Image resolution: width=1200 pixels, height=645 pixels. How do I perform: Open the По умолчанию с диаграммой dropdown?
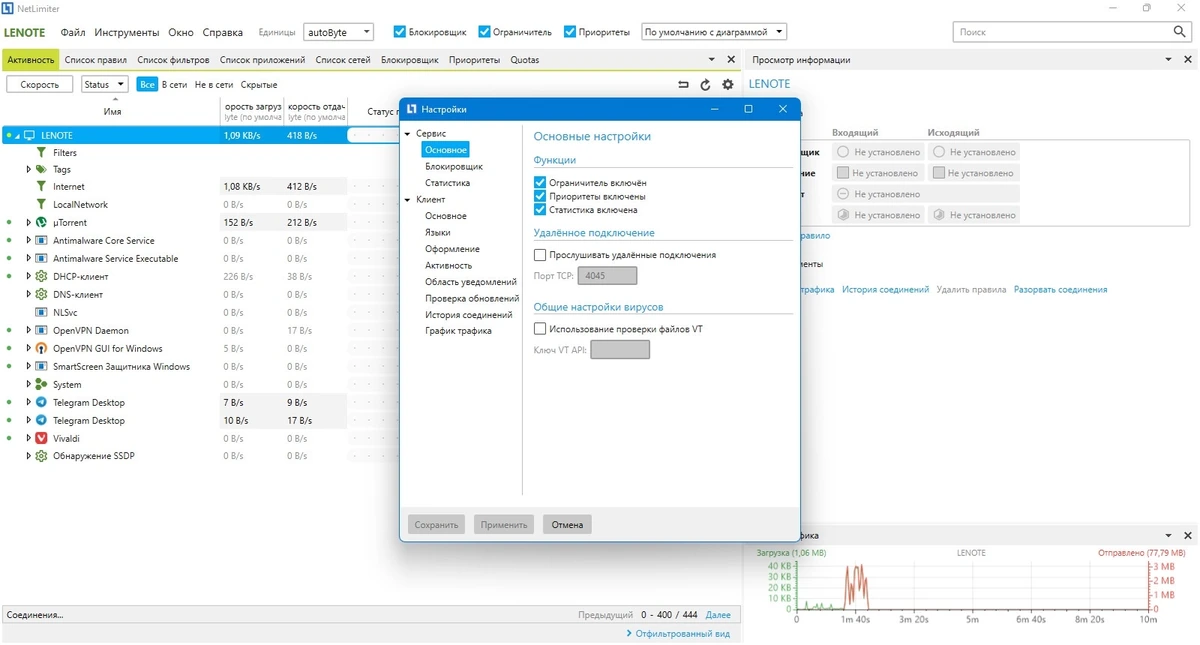click(x=714, y=32)
